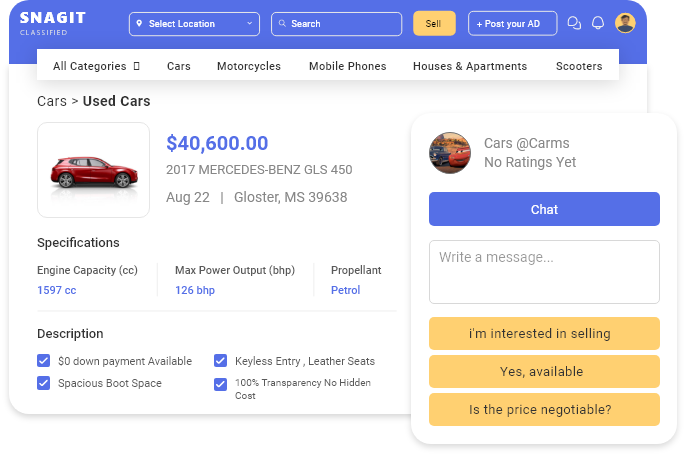The height and width of the screenshot is (456, 686).
Task: Click the Post your AD button
Action: (512, 24)
